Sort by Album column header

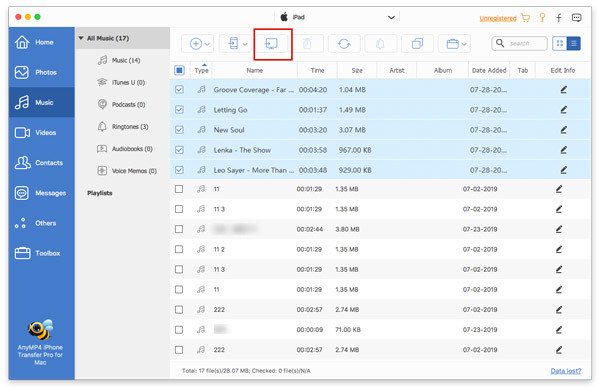click(443, 70)
